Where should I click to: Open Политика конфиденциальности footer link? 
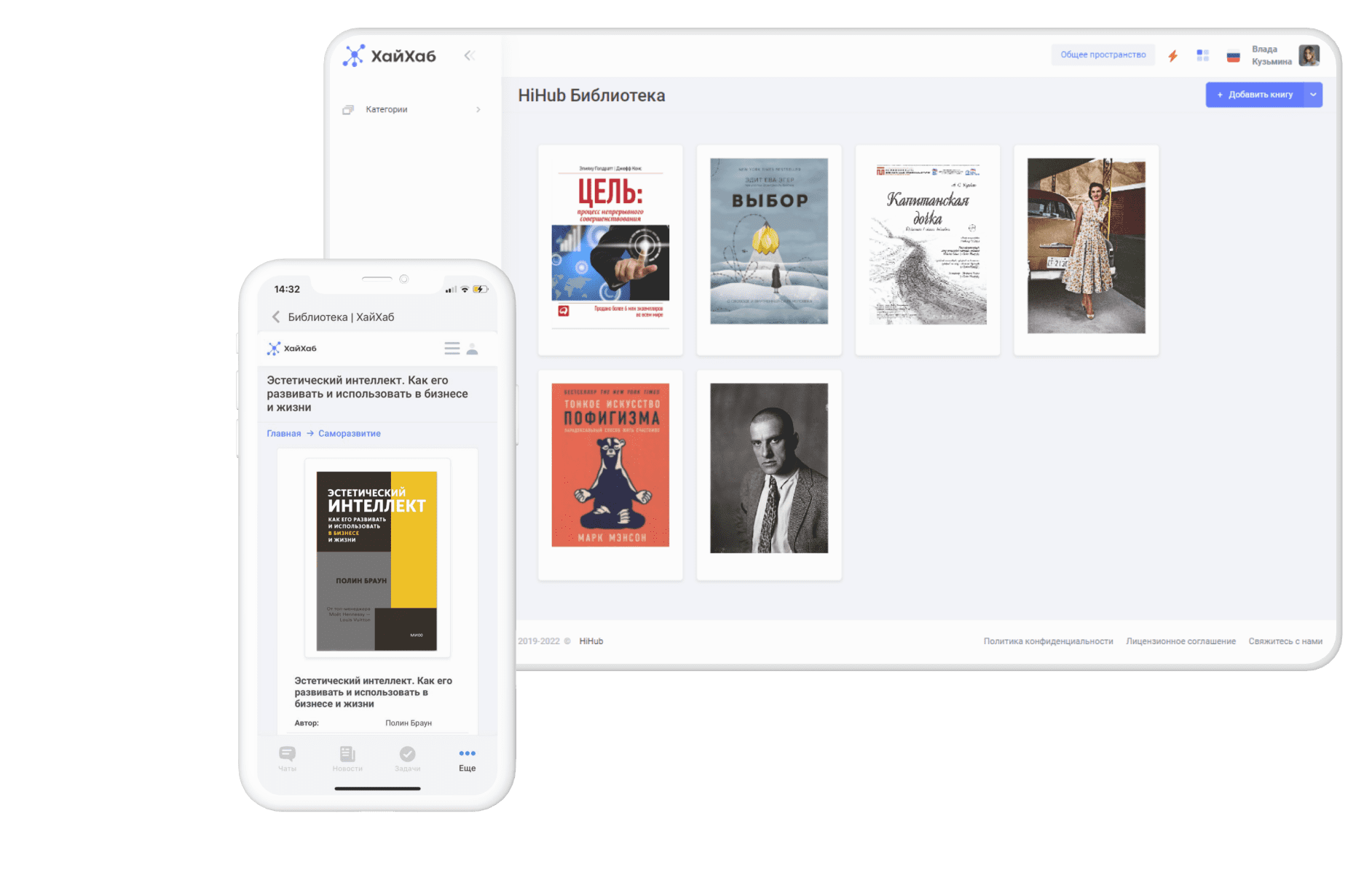[x=1048, y=641]
